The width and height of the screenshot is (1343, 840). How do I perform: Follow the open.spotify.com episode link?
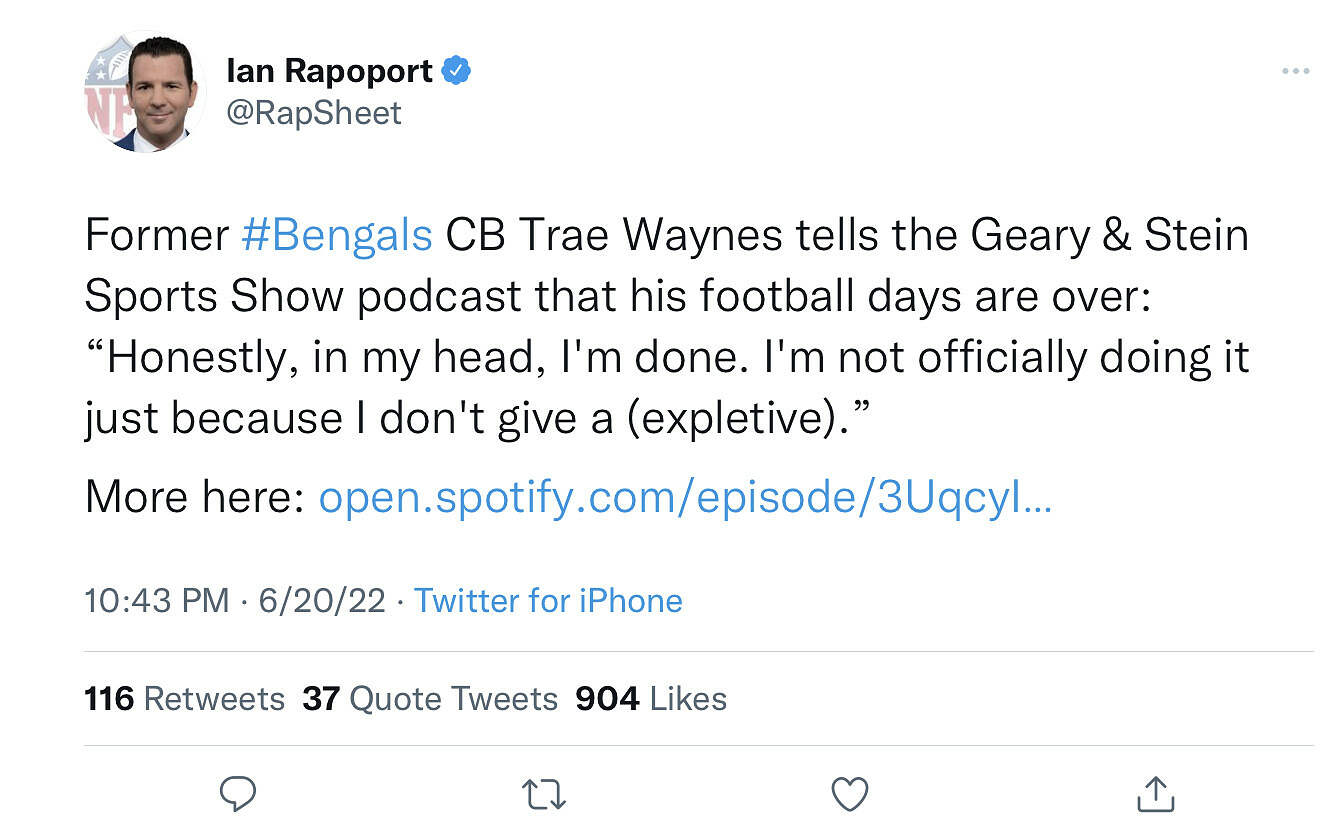(x=684, y=497)
